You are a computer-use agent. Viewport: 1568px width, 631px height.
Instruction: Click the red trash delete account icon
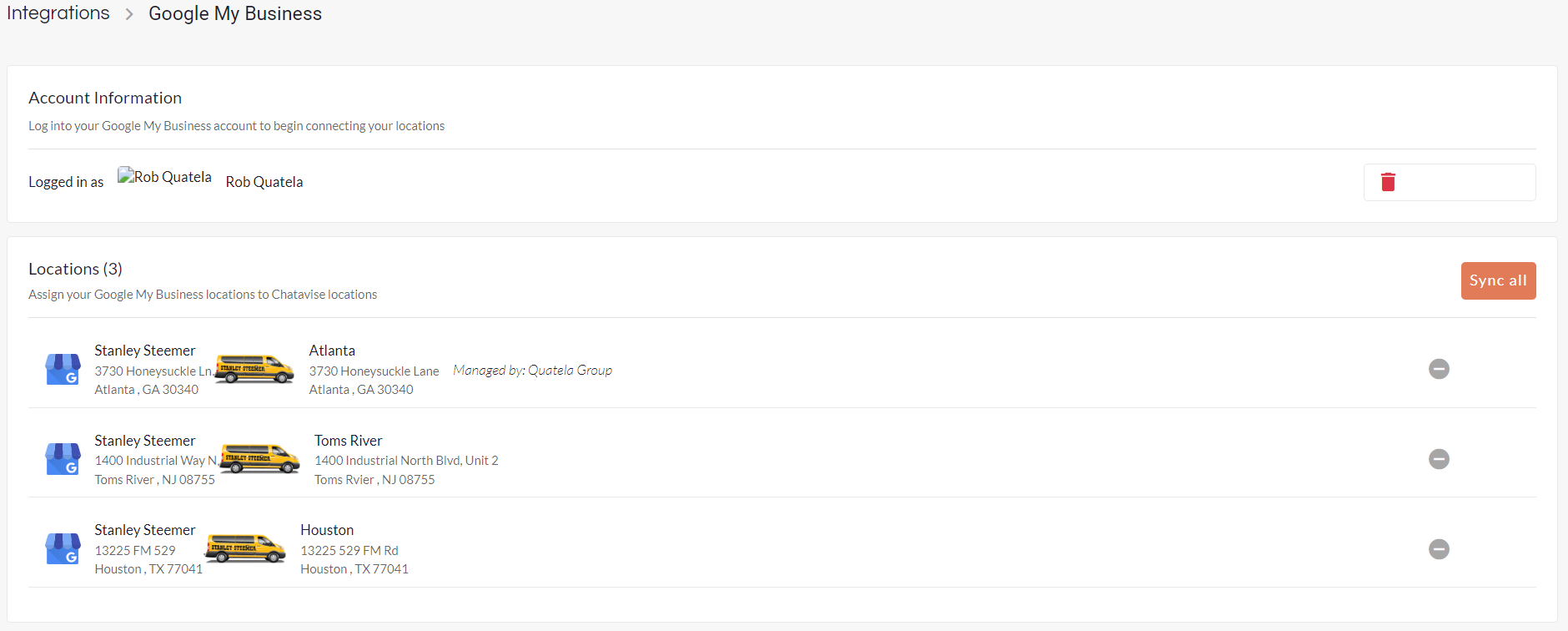point(1388,182)
